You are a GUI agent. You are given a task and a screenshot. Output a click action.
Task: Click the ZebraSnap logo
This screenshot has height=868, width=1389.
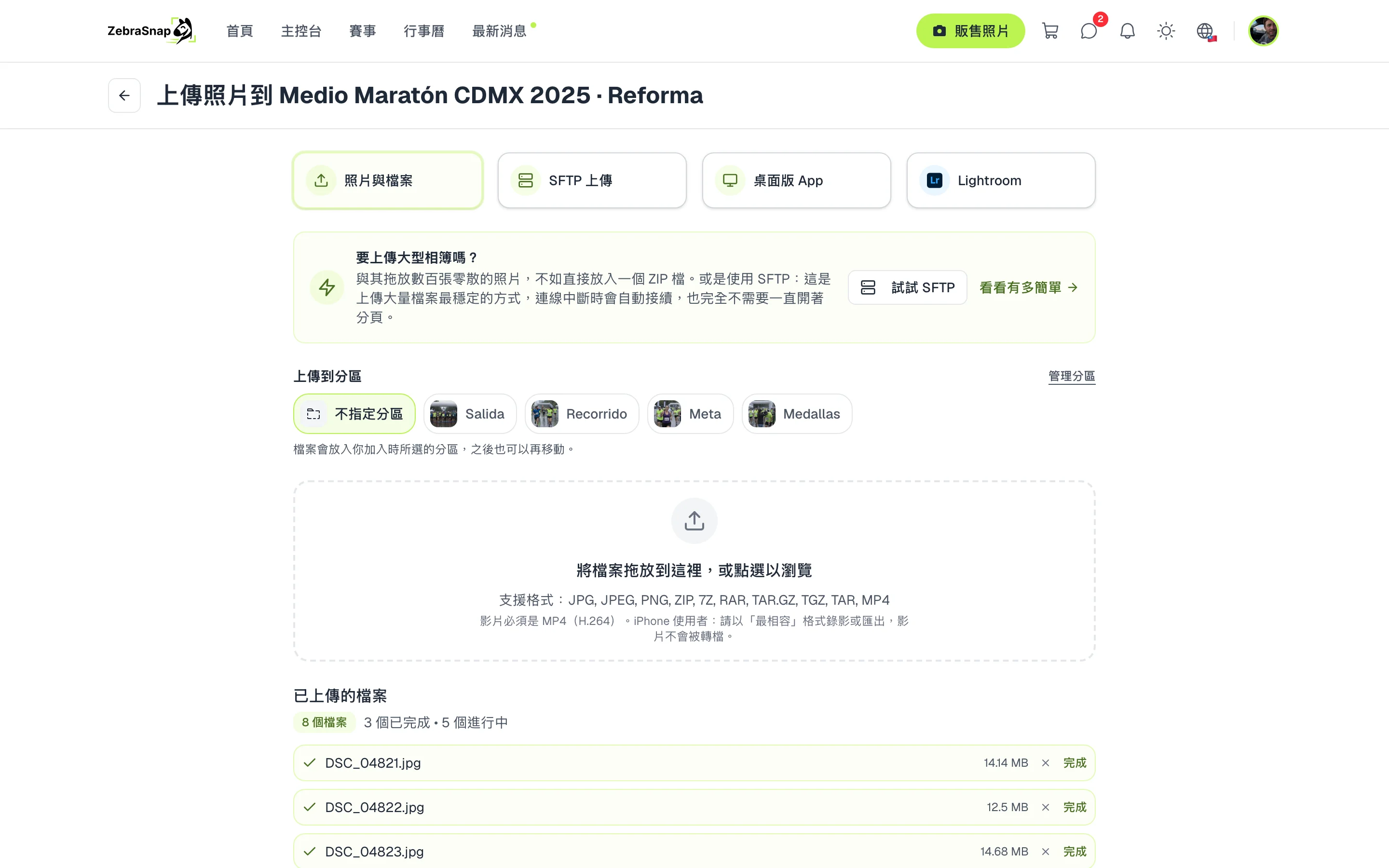pos(151,31)
